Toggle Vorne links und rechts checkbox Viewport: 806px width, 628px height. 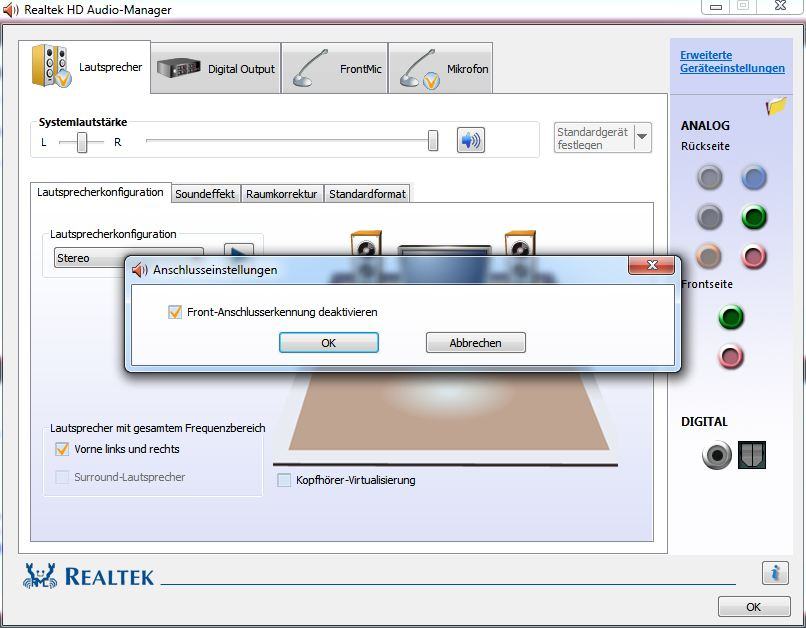[62, 449]
